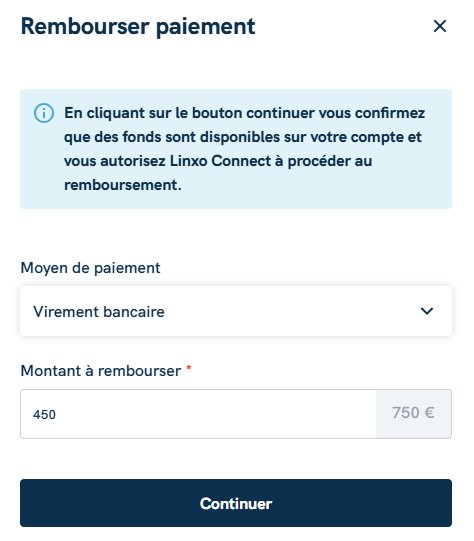The width and height of the screenshot is (474, 541).
Task: Click the 450 value in the amount field
Action: (x=44, y=415)
